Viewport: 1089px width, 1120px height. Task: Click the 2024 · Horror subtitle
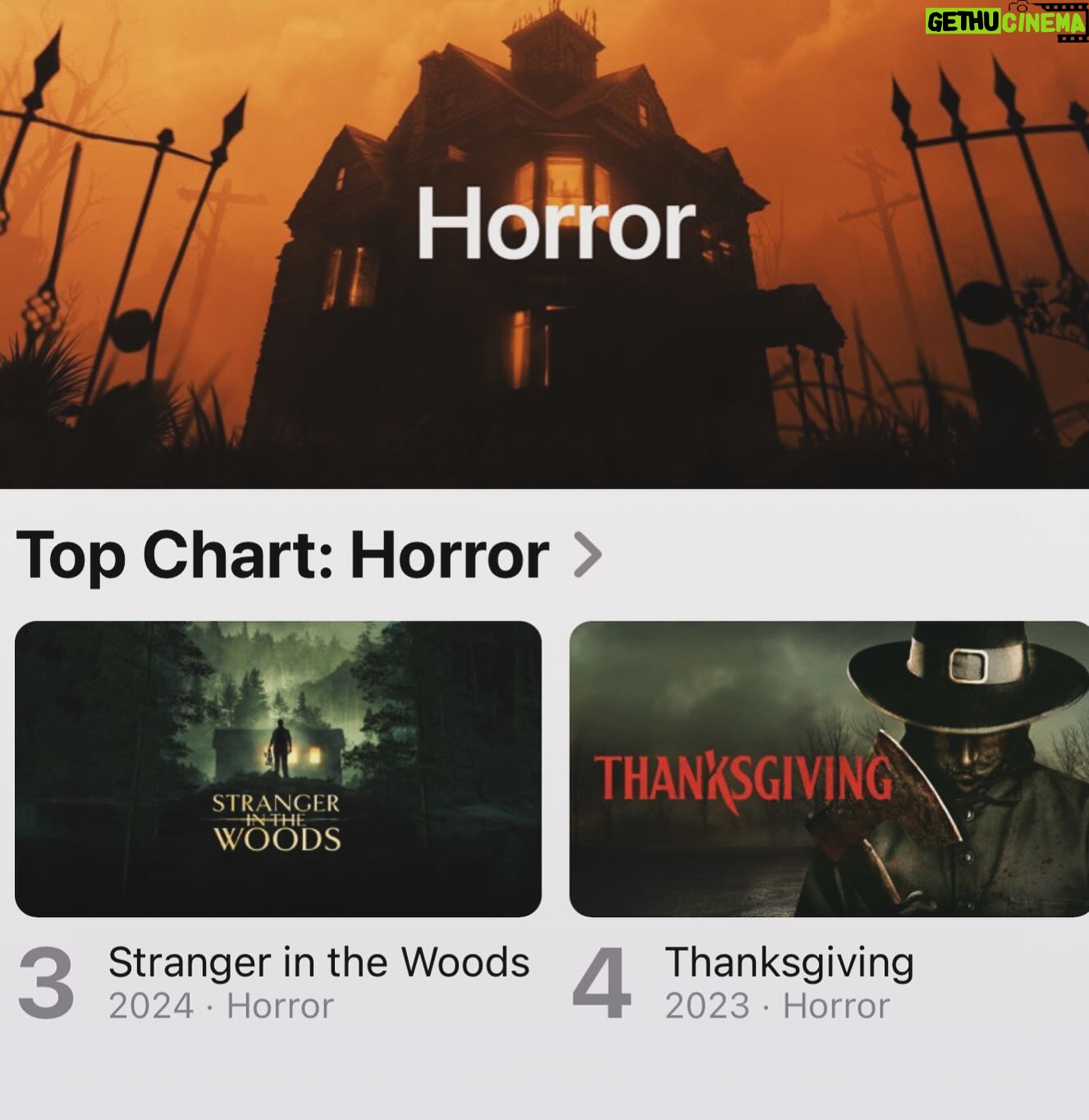click(221, 1006)
